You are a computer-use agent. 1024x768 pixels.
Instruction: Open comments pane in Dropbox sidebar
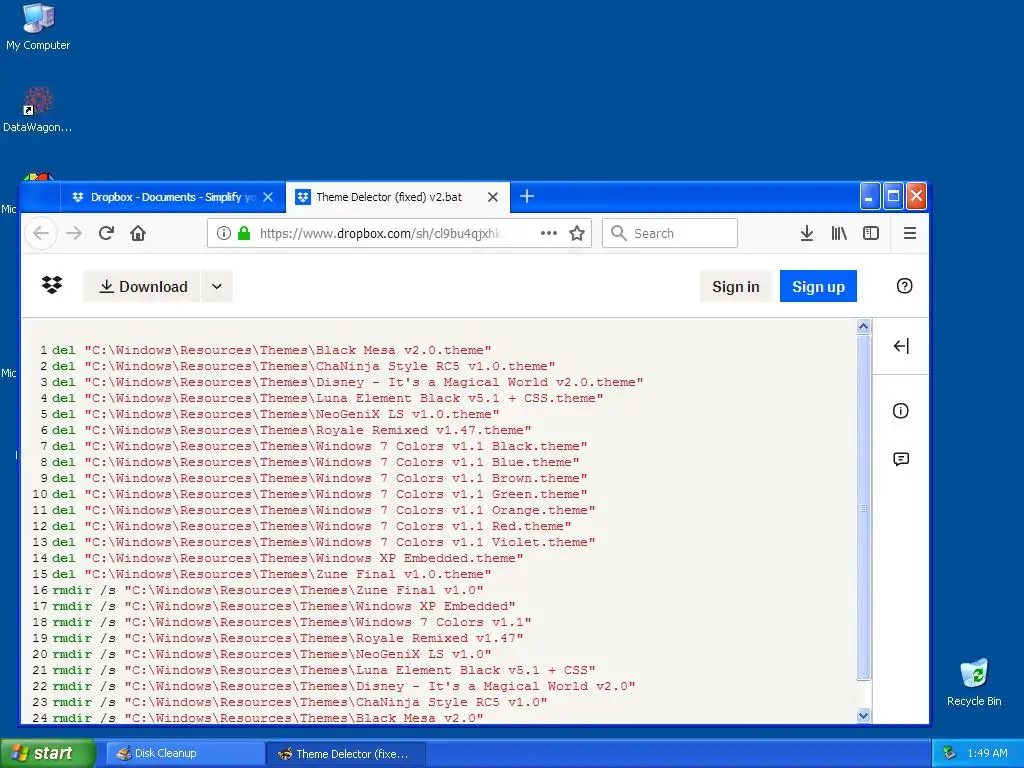(x=901, y=459)
